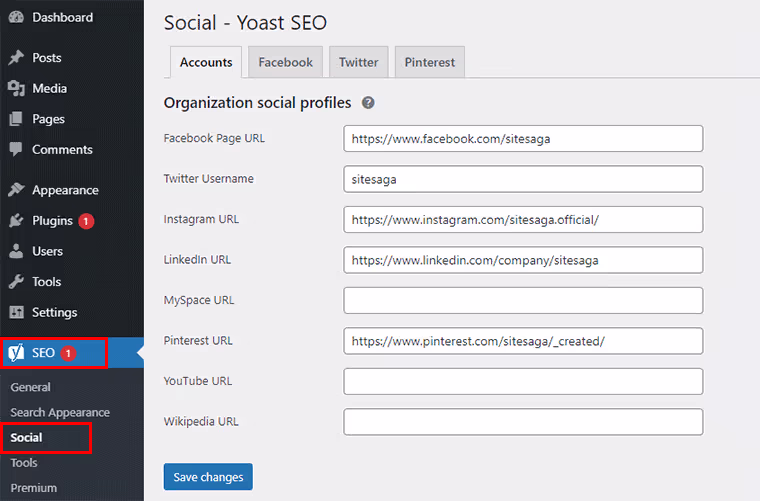Click the Organization social profiles heading

coord(257,103)
